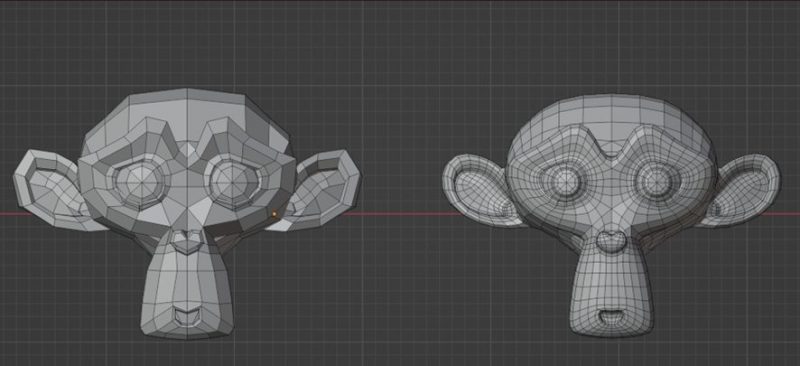Click the subdivided monkey's left eye
Image resolution: width=800 pixels, height=366 pixels.
[565, 181]
